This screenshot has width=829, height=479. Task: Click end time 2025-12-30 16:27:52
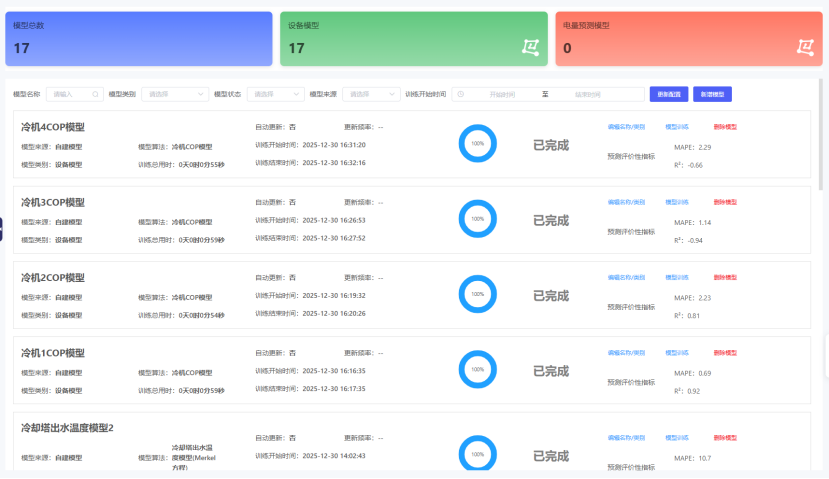334,238
